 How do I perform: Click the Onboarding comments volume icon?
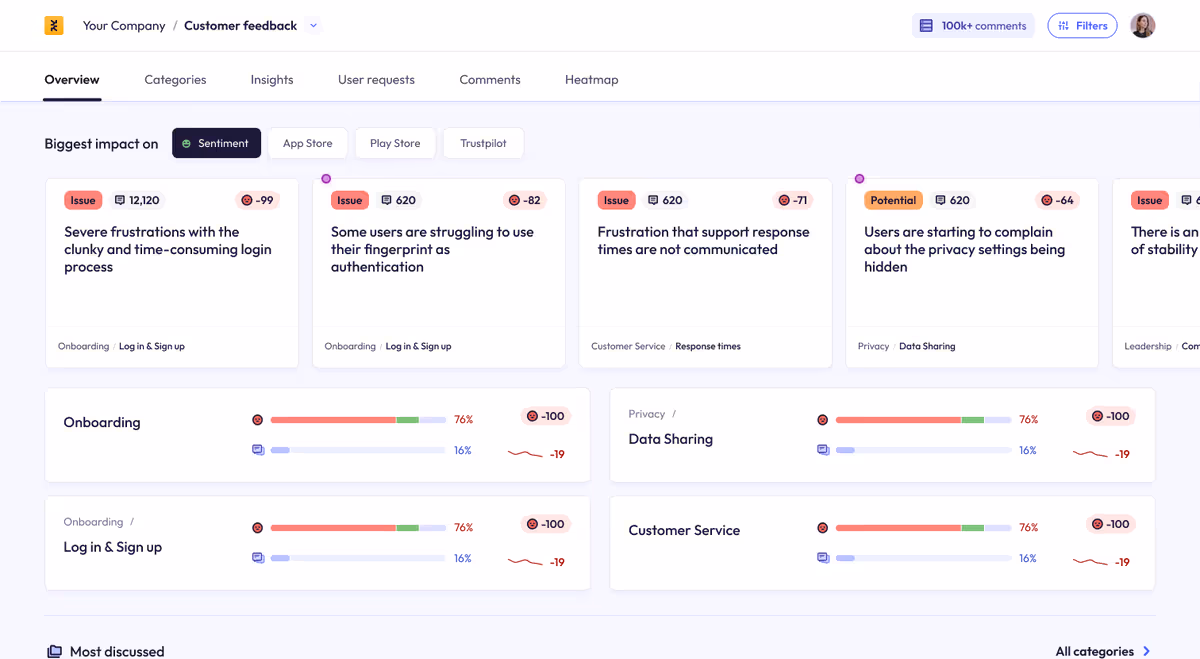[x=258, y=451]
